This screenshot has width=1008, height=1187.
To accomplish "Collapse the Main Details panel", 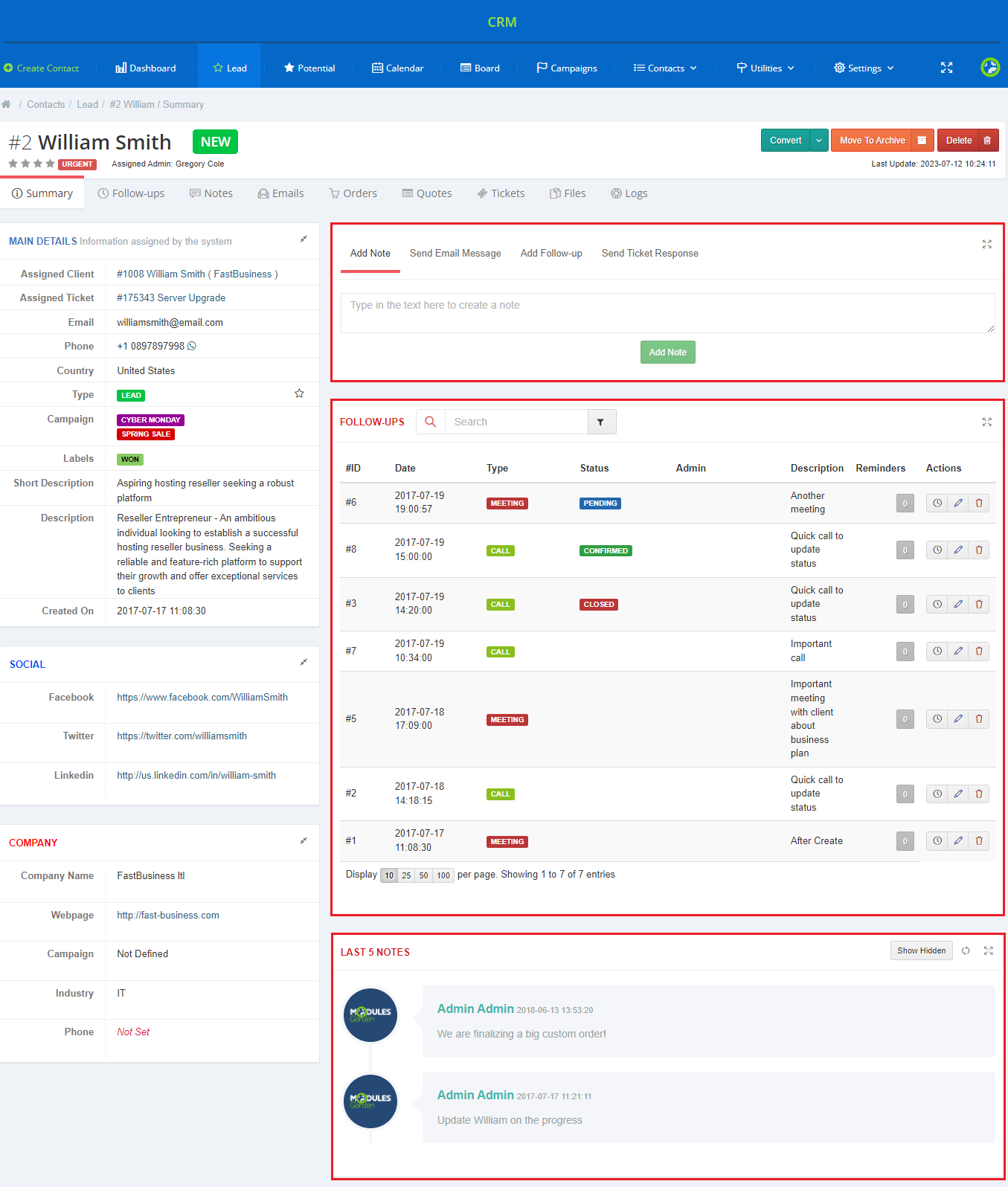I will click(x=304, y=239).
